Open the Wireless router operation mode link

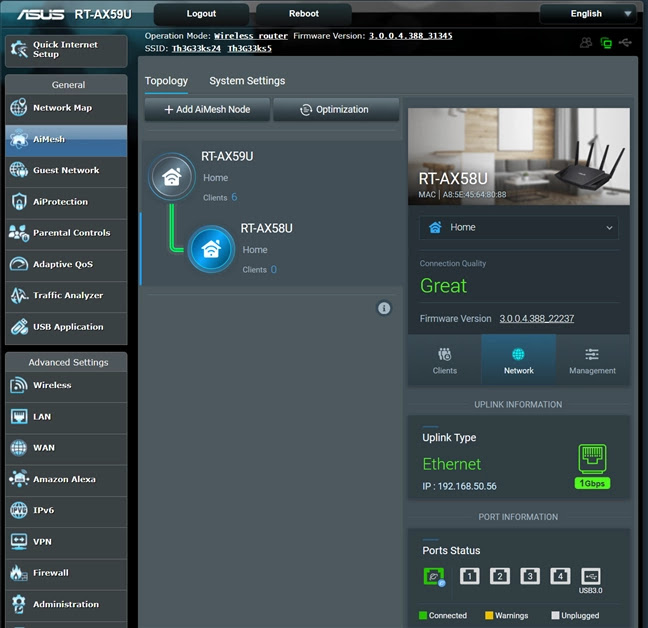(251, 36)
